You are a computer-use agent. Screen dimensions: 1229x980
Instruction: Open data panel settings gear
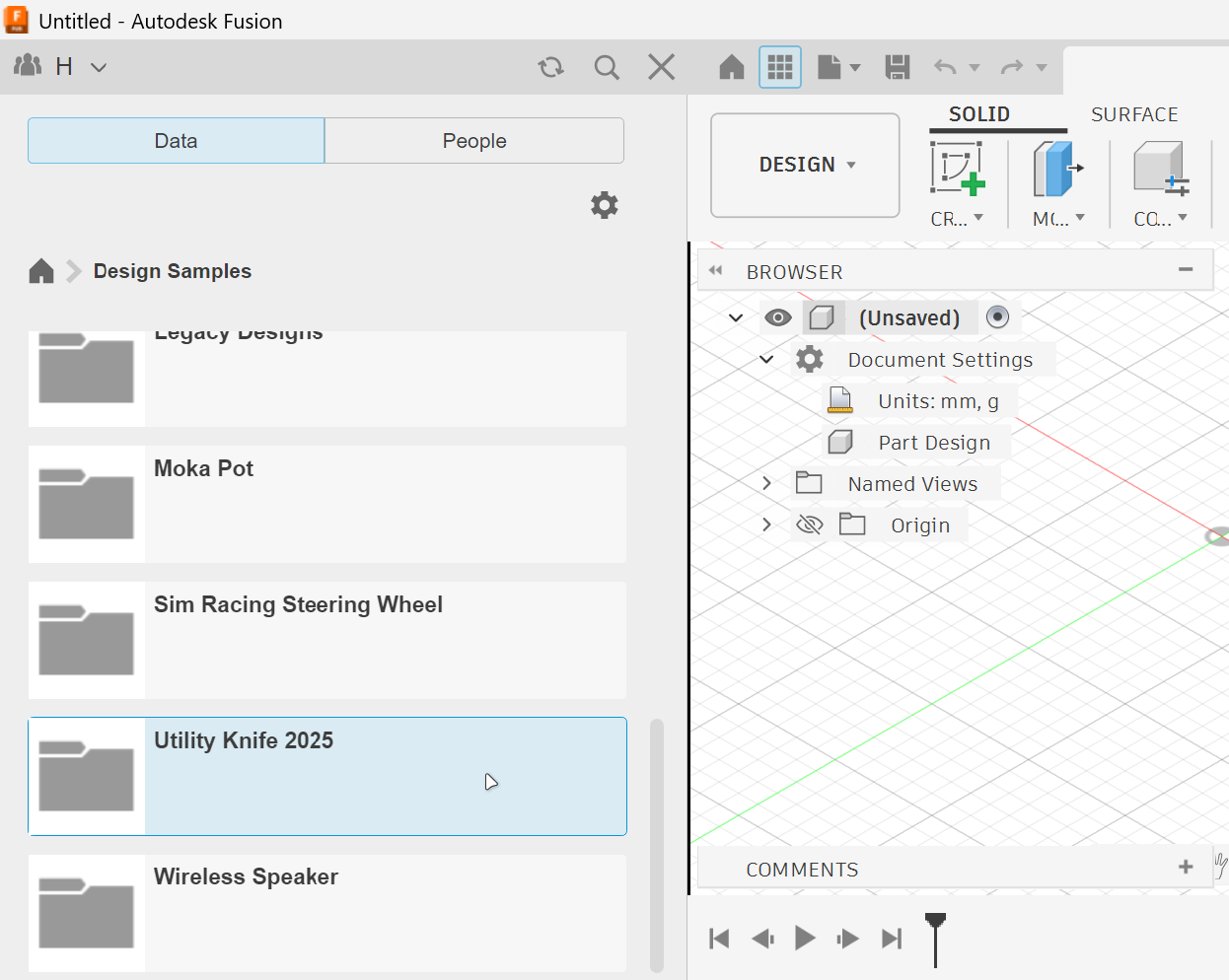[x=605, y=205]
